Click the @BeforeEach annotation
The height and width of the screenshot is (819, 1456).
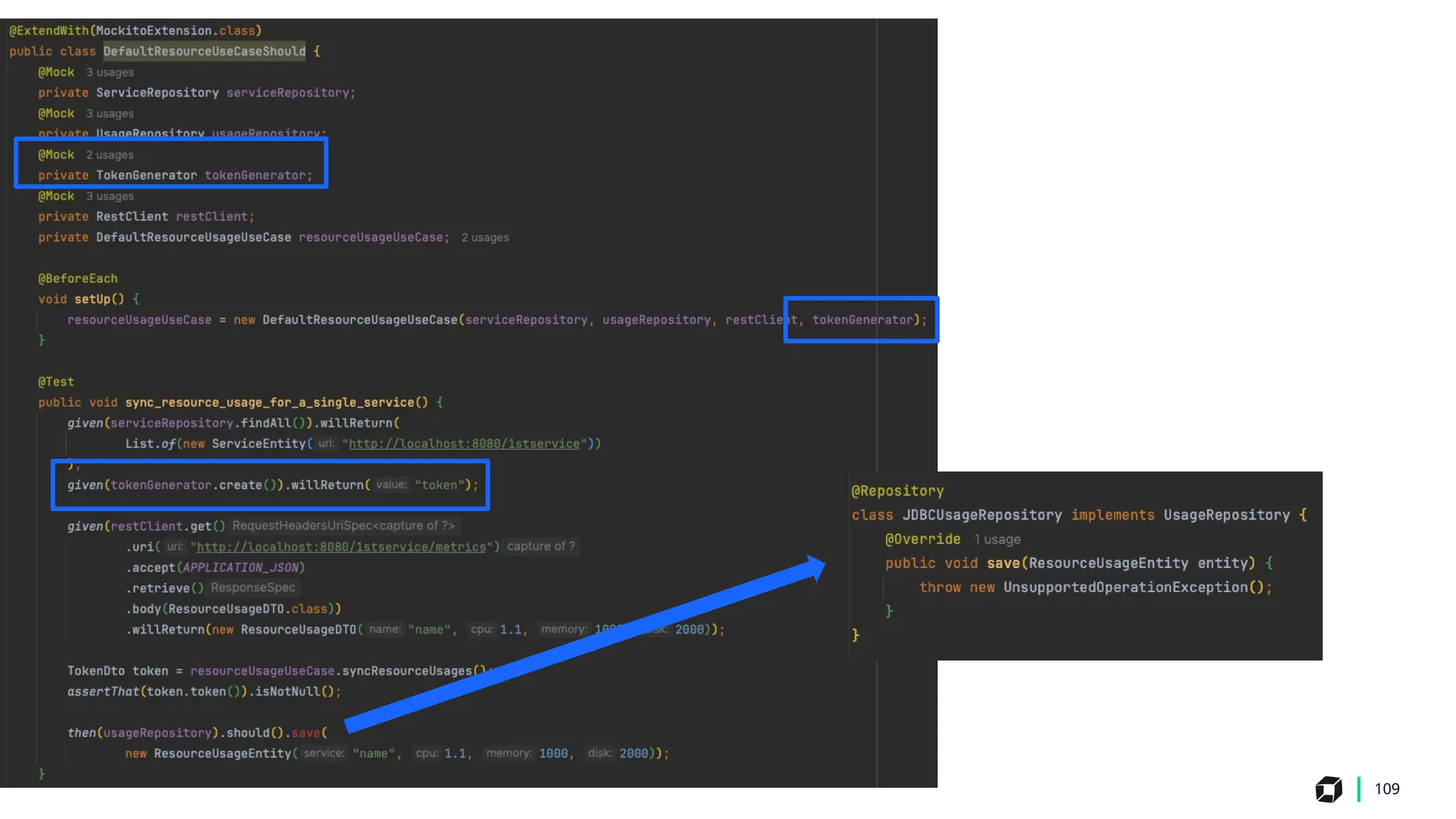click(77, 279)
